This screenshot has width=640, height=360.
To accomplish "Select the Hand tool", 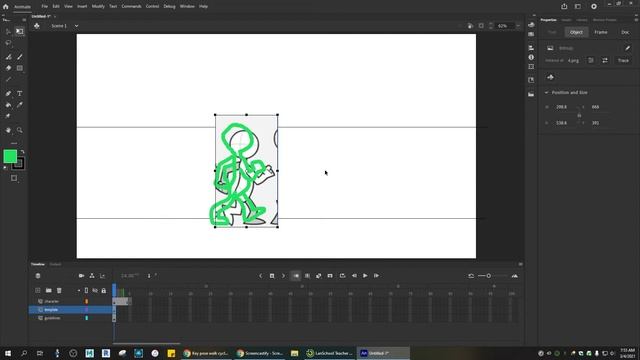I will (8, 130).
